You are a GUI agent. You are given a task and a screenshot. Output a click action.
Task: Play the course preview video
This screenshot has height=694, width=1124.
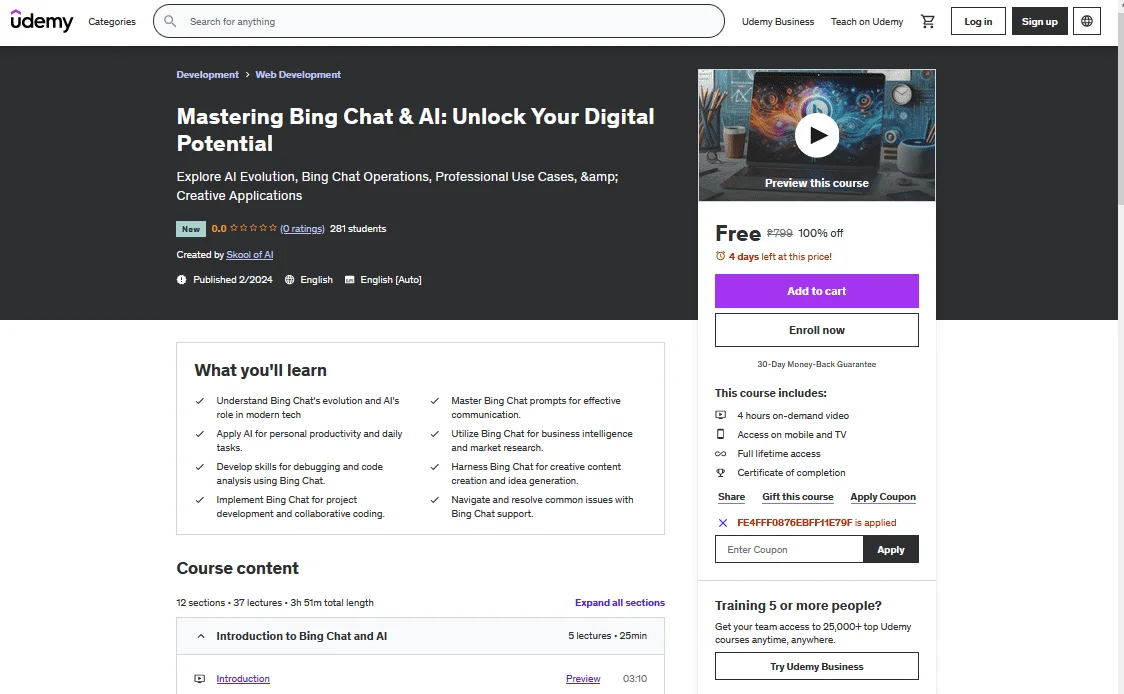[816, 135]
